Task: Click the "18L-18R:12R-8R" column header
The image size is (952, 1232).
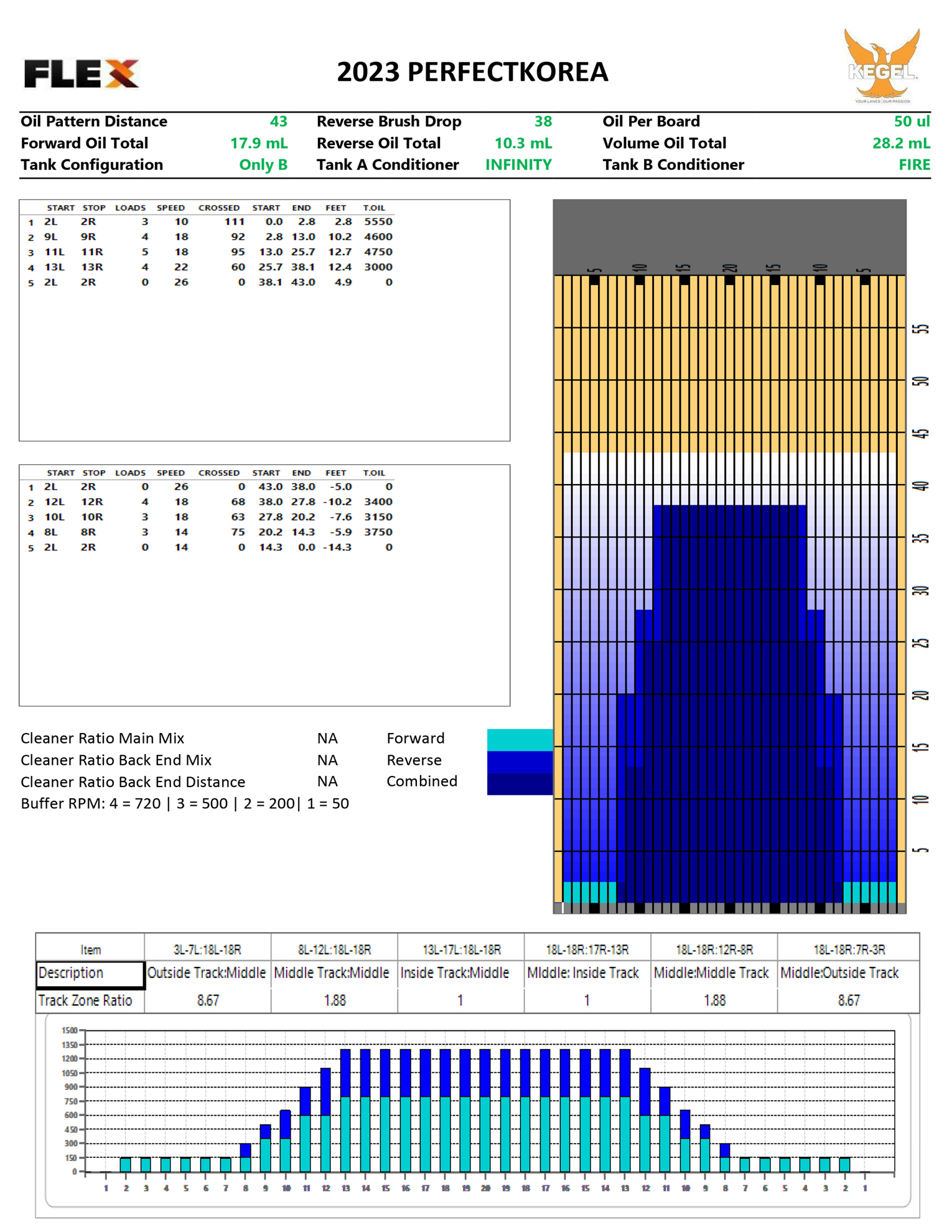Action: click(x=714, y=950)
